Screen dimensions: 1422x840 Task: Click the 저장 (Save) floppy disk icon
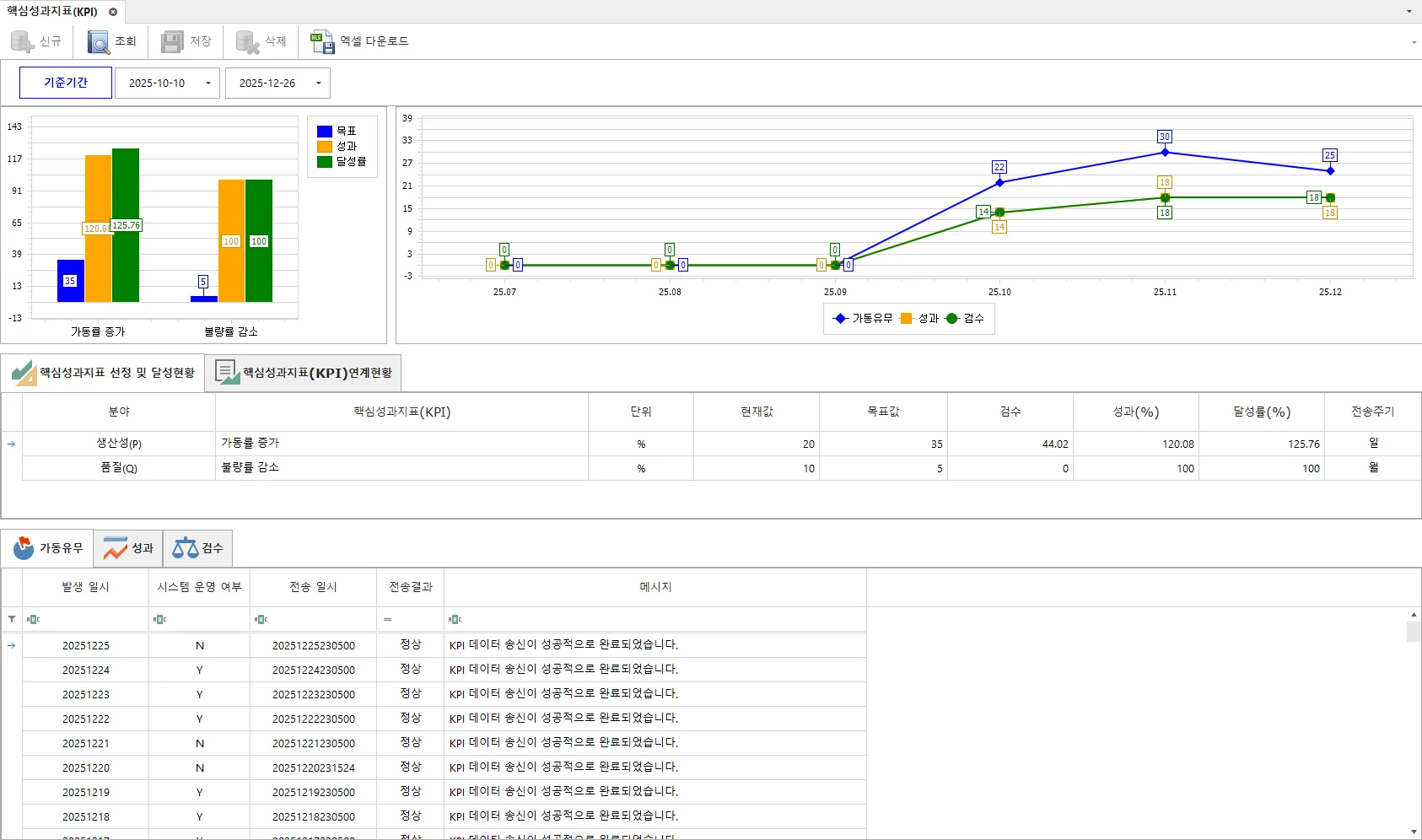point(172,41)
